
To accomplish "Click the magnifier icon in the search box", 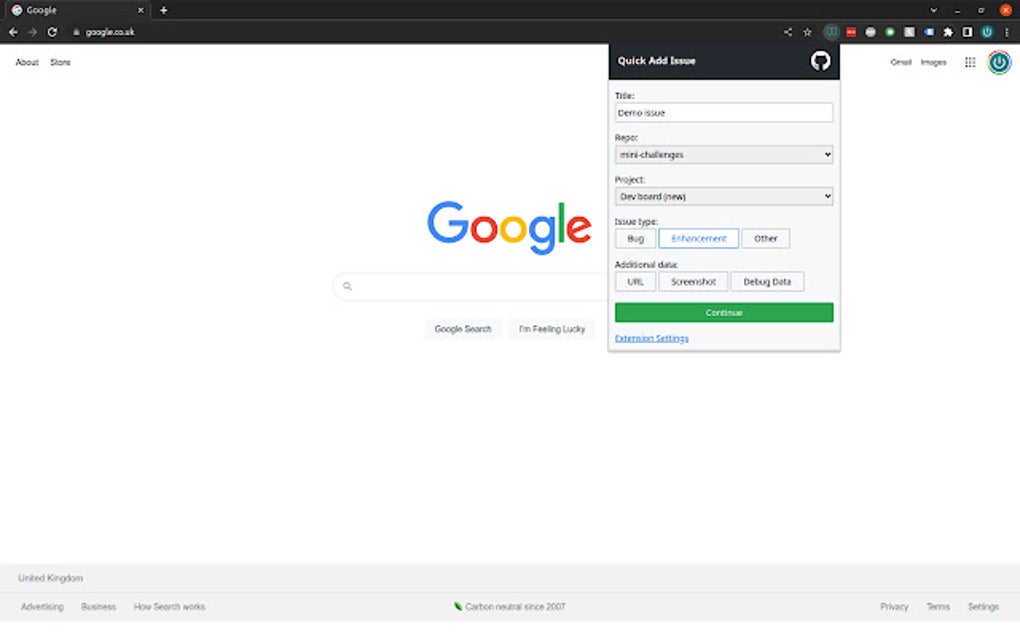I will [347, 286].
